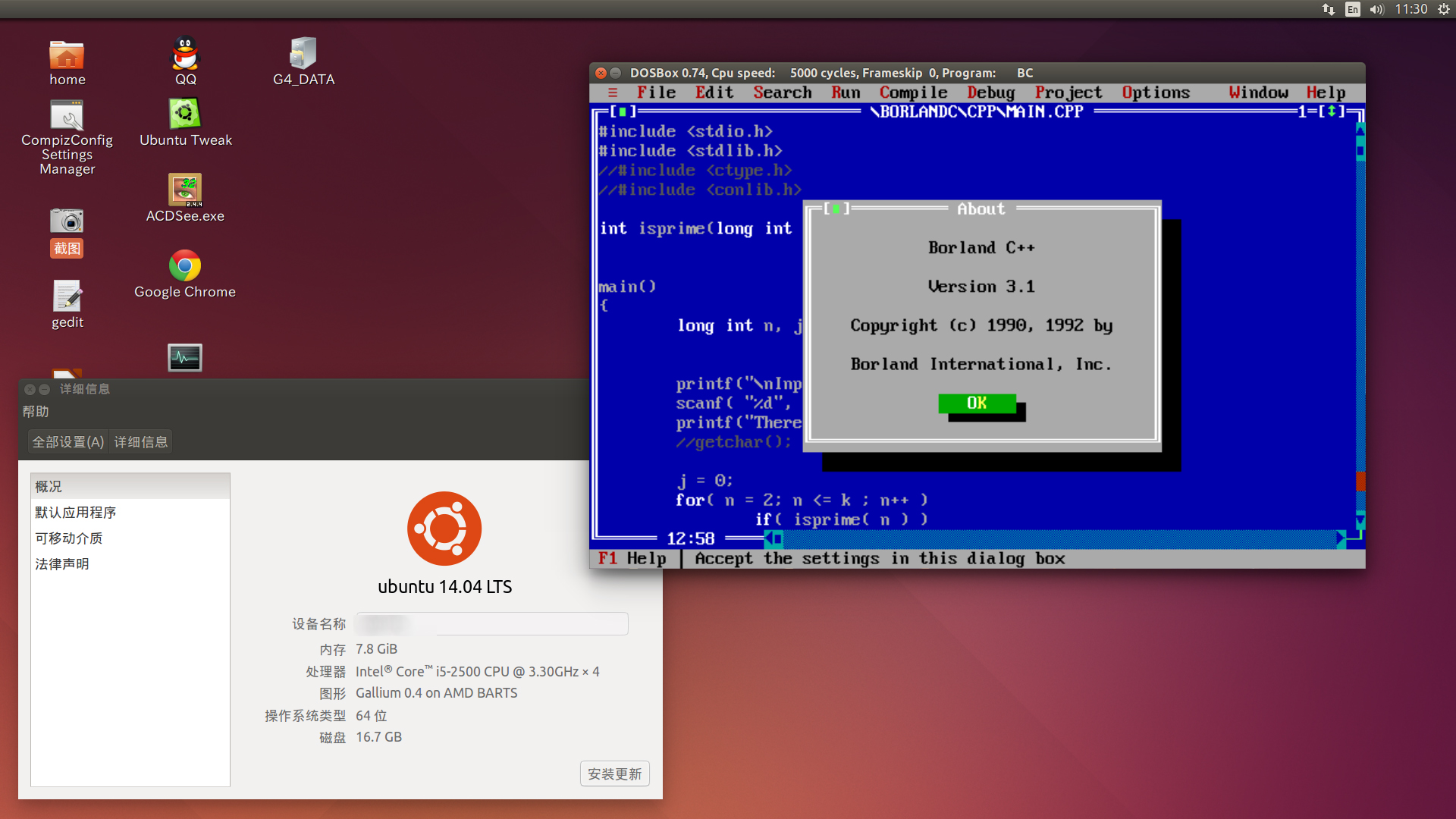1456x819 pixels.
Task: Confirm the About dialog with OK
Action: point(977,403)
